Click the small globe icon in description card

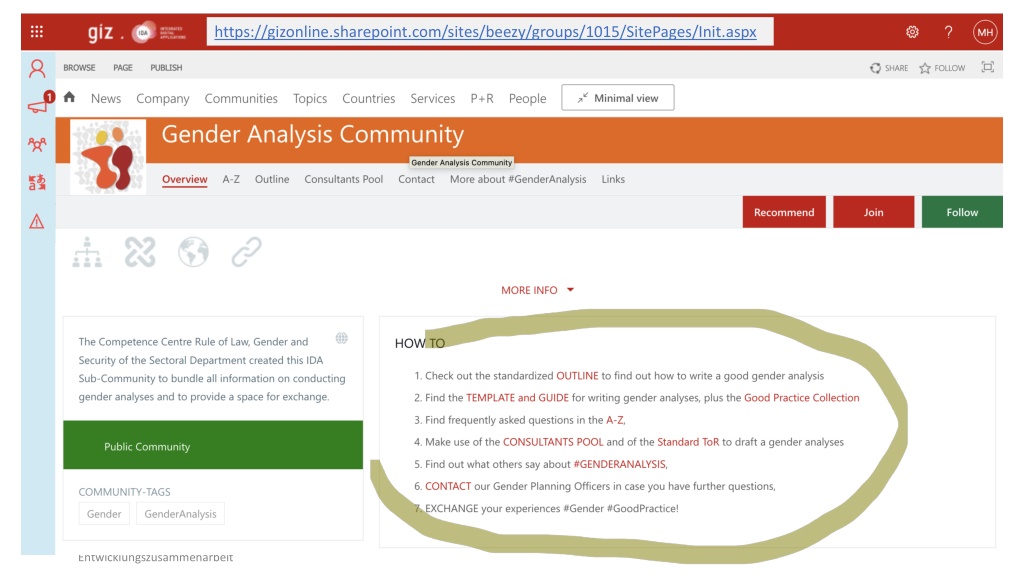tap(342, 338)
